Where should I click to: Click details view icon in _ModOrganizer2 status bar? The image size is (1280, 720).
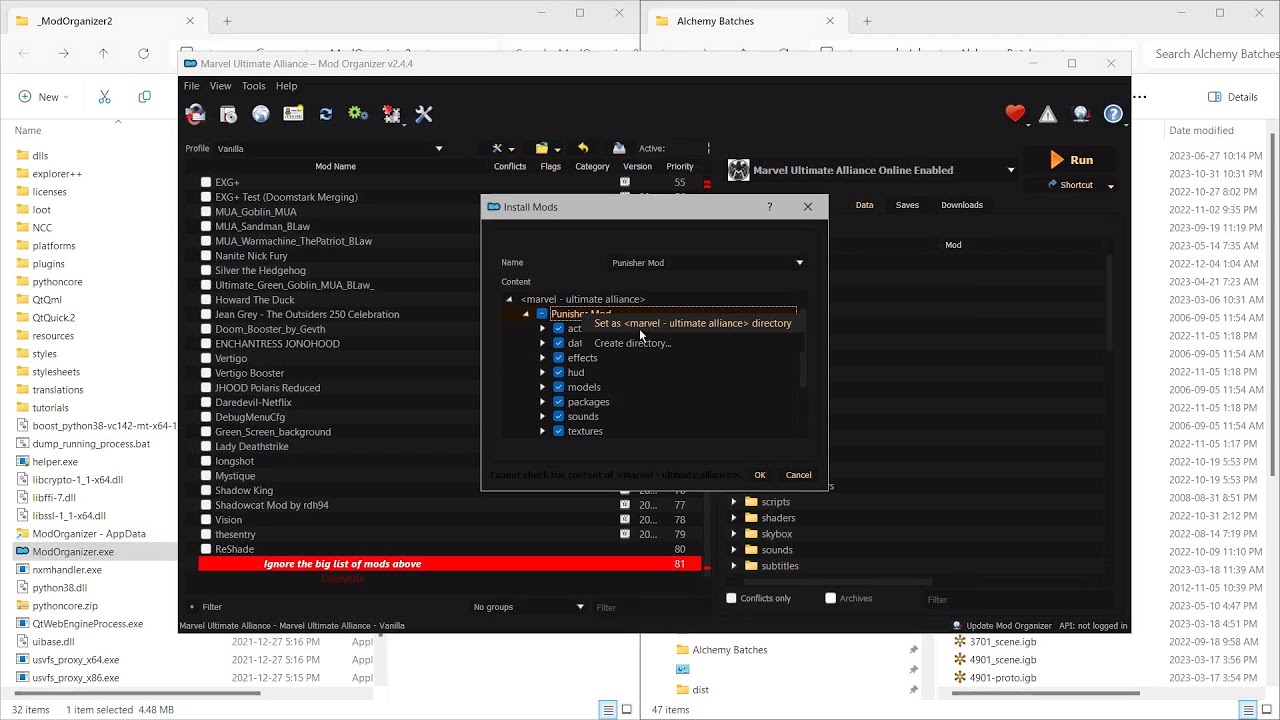[607, 710]
